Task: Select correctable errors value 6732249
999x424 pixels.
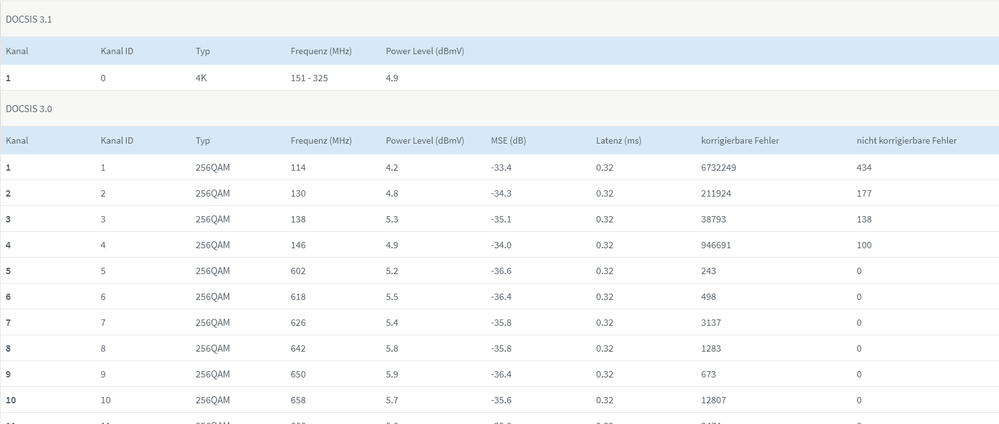Action: [x=719, y=168]
